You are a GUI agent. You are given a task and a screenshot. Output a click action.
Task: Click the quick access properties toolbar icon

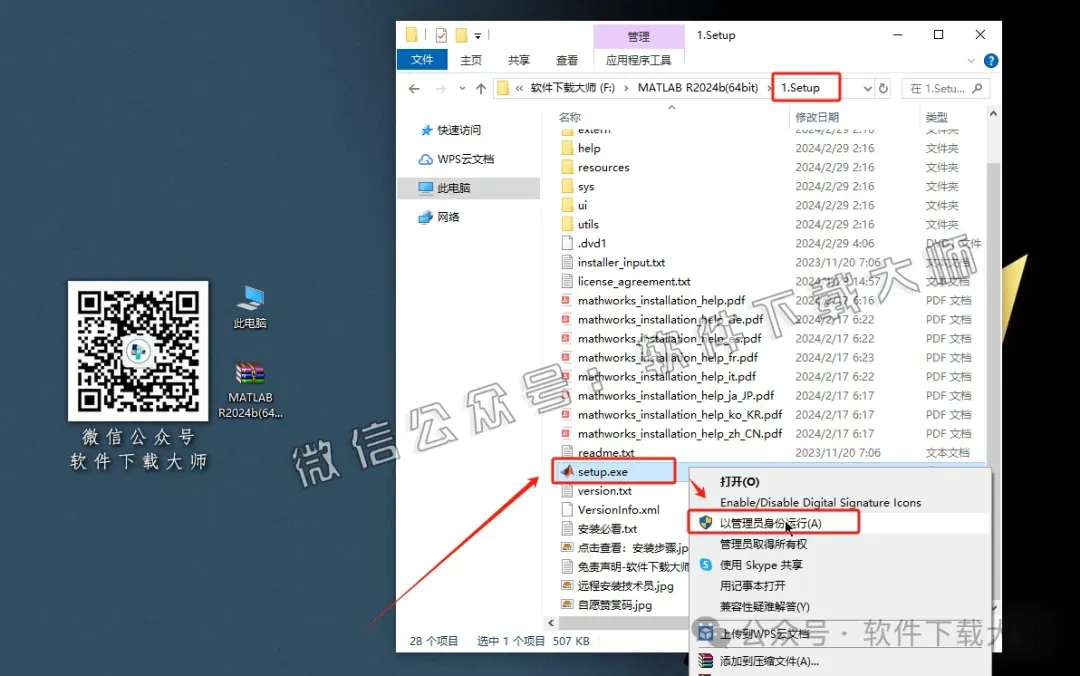click(x=441, y=35)
